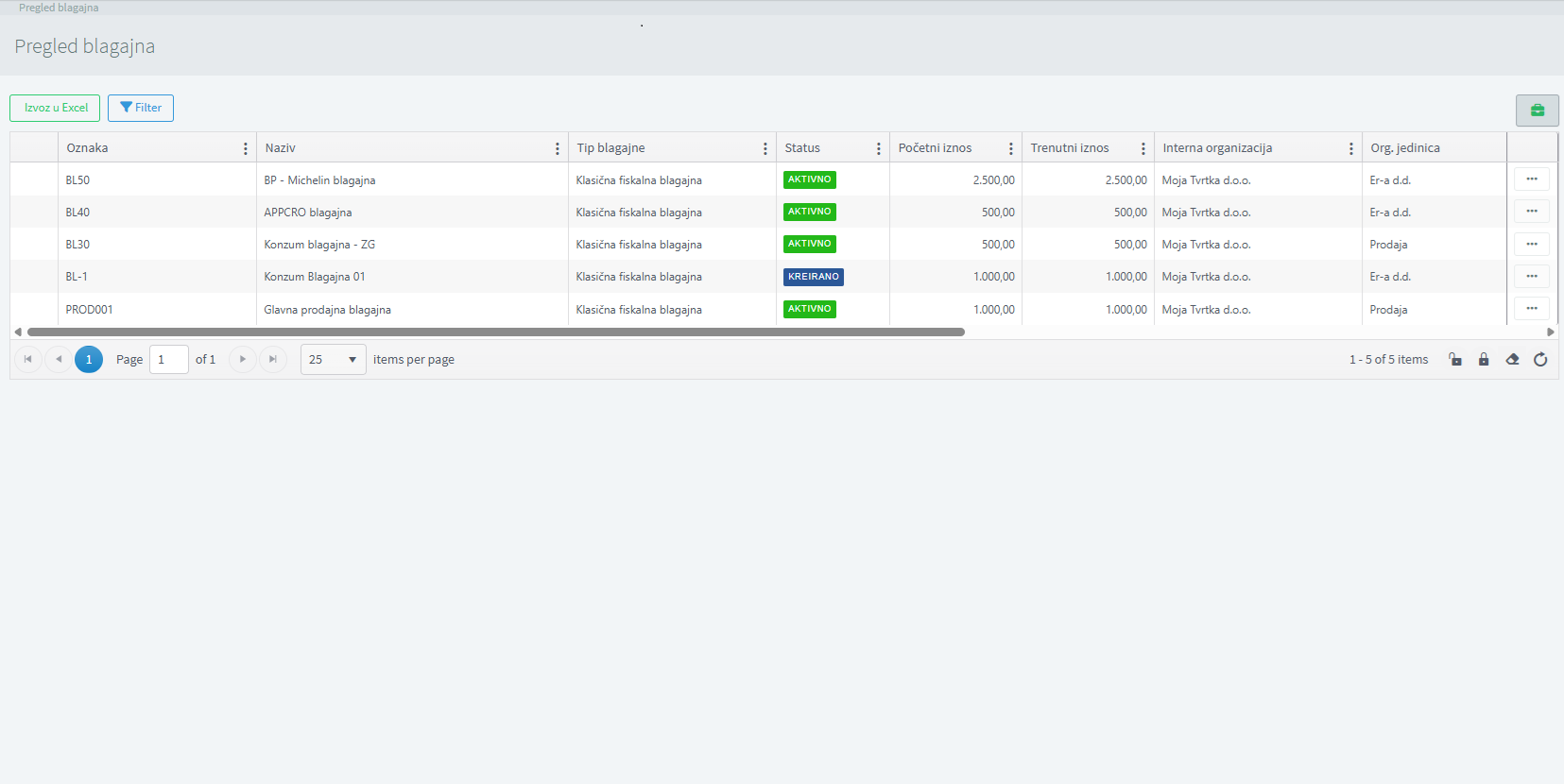Refresh the grid with the reload icon
This screenshot has height=784, width=1564.
tap(1540, 360)
